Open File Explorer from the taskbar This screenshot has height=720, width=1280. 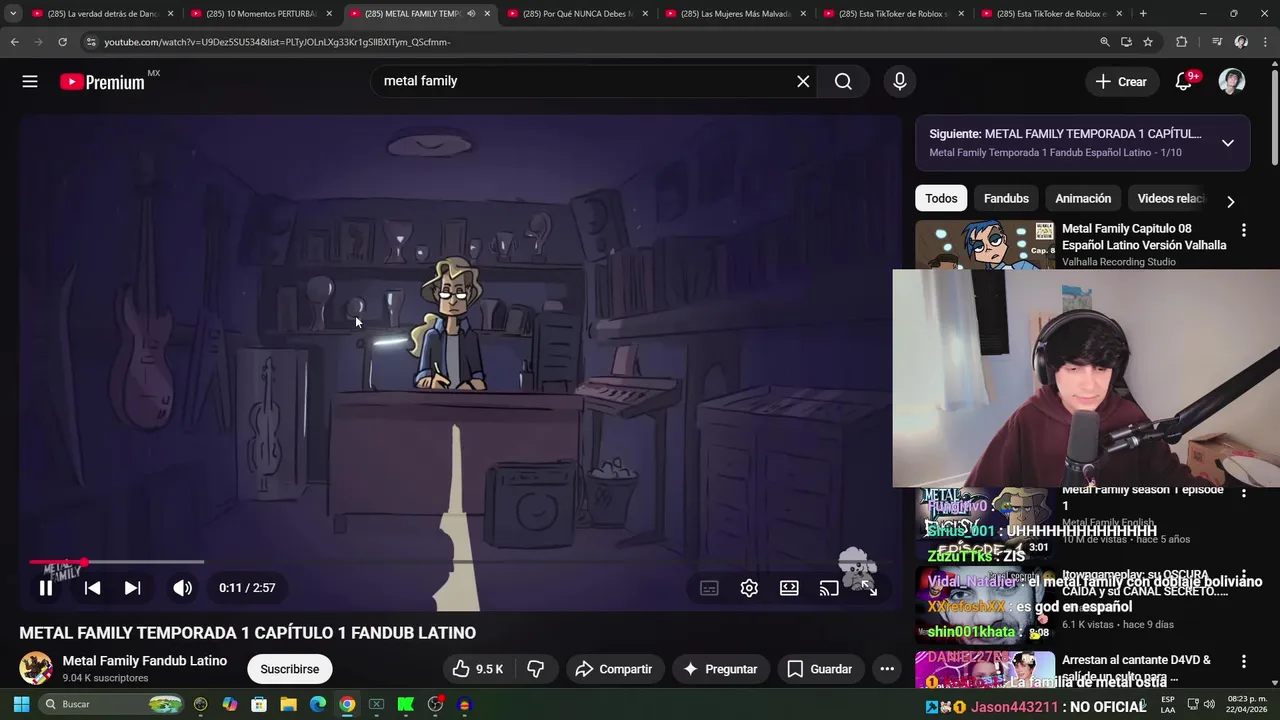[x=288, y=705]
